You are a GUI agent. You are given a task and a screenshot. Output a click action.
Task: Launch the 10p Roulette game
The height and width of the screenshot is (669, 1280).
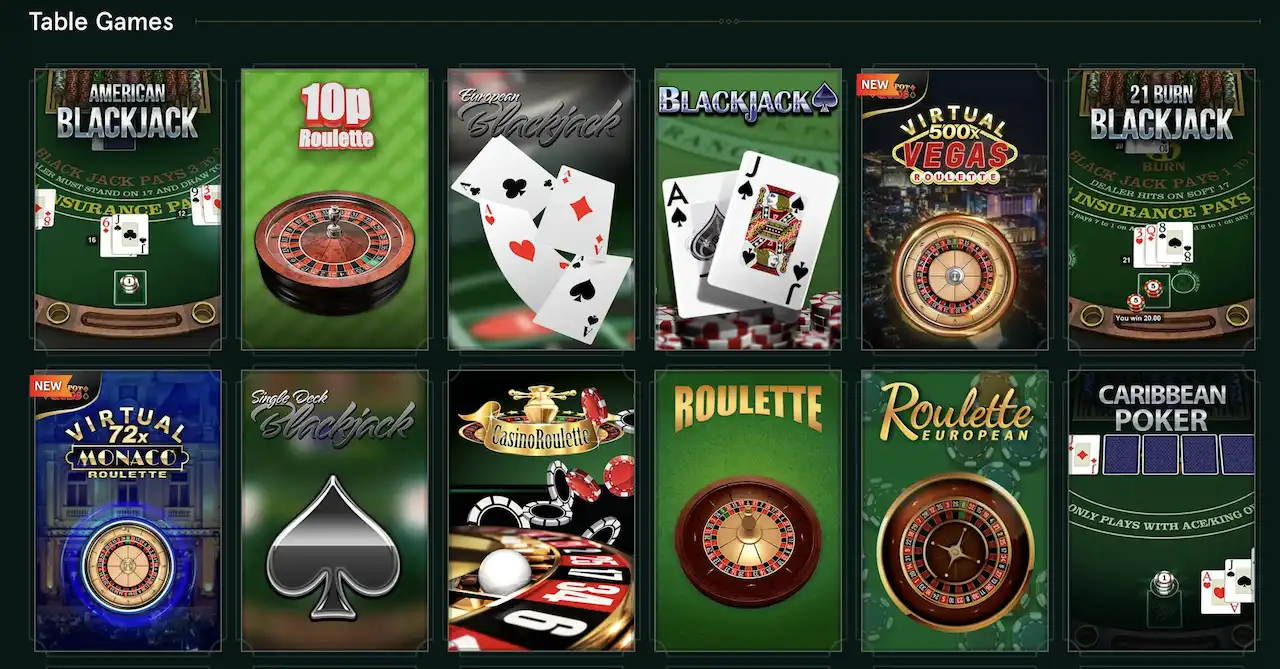[335, 209]
